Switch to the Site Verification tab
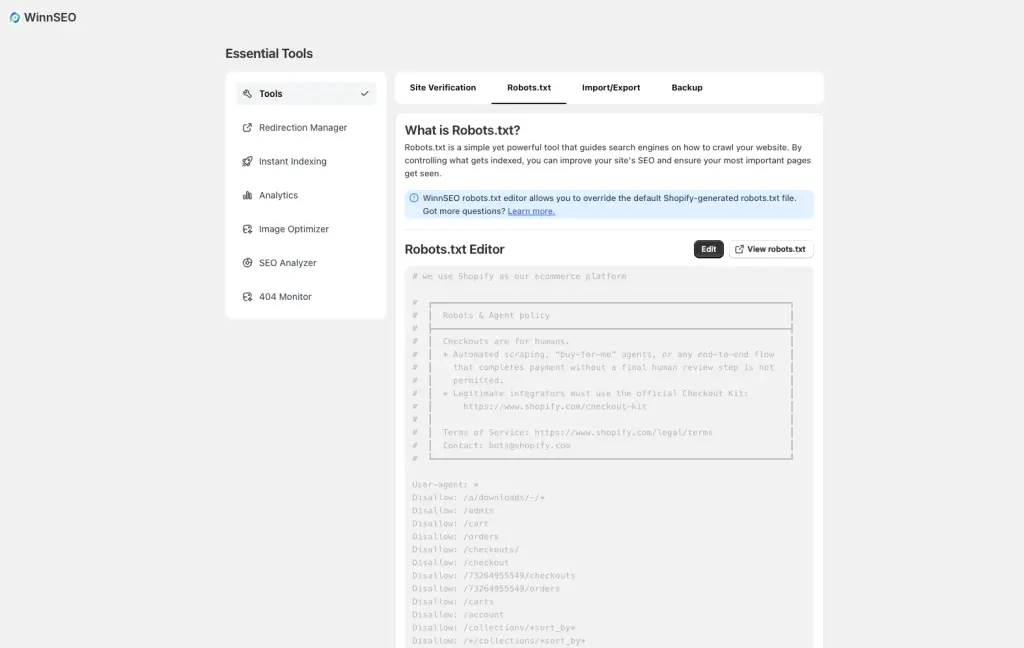1024x648 pixels. pos(443,88)
